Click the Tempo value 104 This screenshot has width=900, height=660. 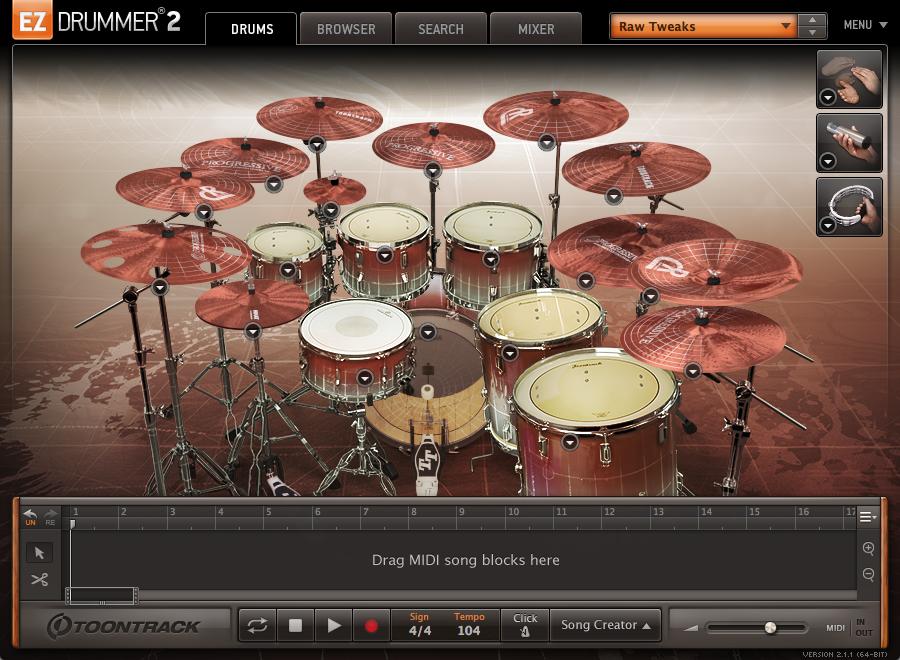pyautogui.click(x=468, y=631)
